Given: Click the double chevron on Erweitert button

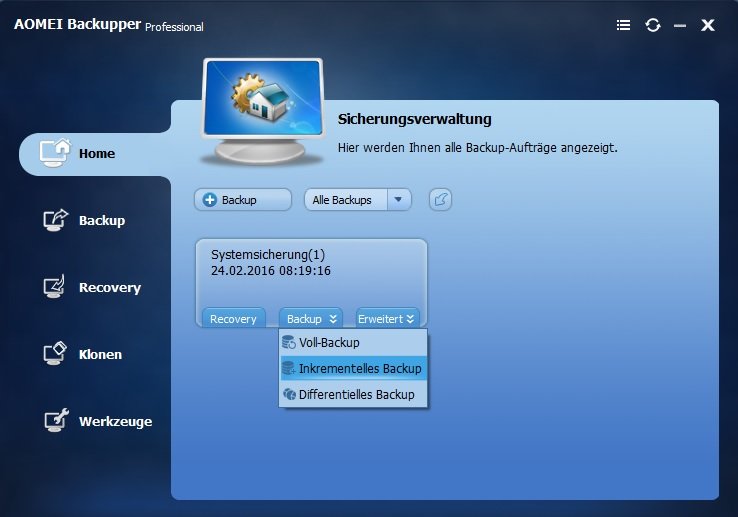Looking at the screenshot, I should point(410,319).
